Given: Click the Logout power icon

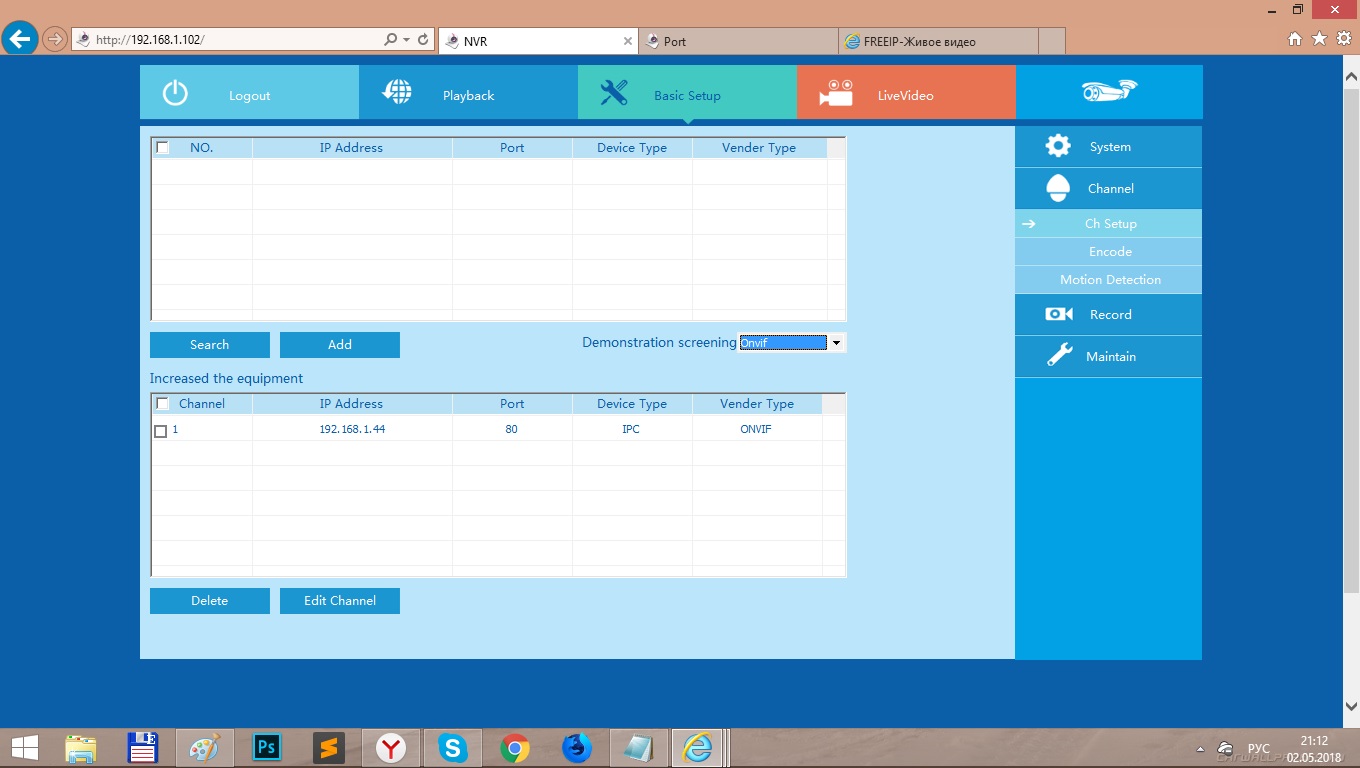Looking at the screenshot, I should point(175,93).
